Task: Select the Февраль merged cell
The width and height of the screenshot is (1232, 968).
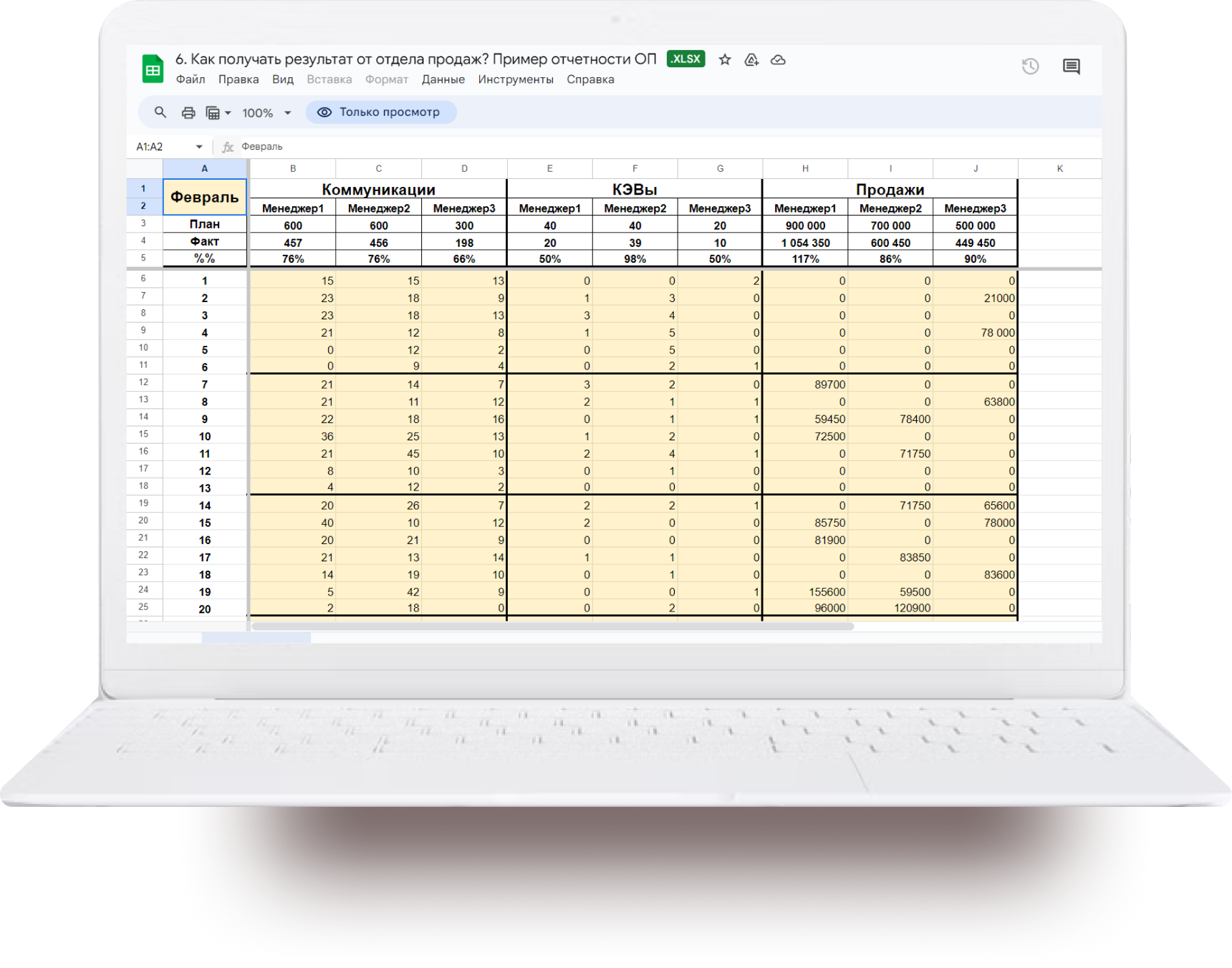Action: pyautogui.click(x=205, y=197)
